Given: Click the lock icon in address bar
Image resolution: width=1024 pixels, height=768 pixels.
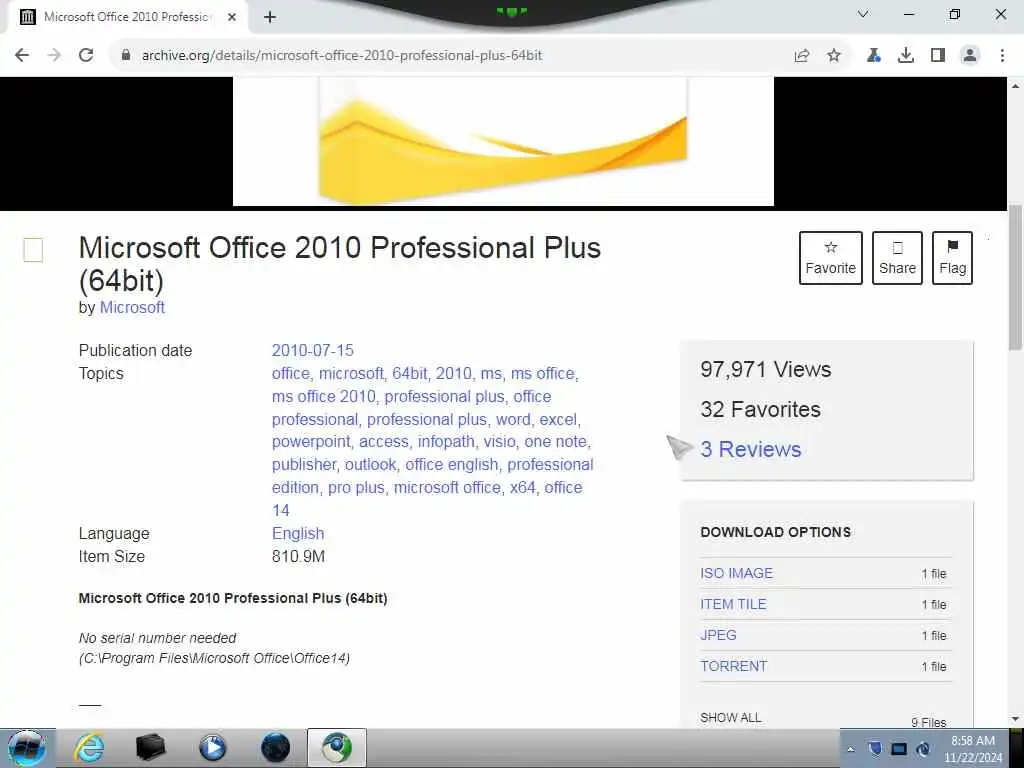Looking at the screenshot, I should 126,56.
